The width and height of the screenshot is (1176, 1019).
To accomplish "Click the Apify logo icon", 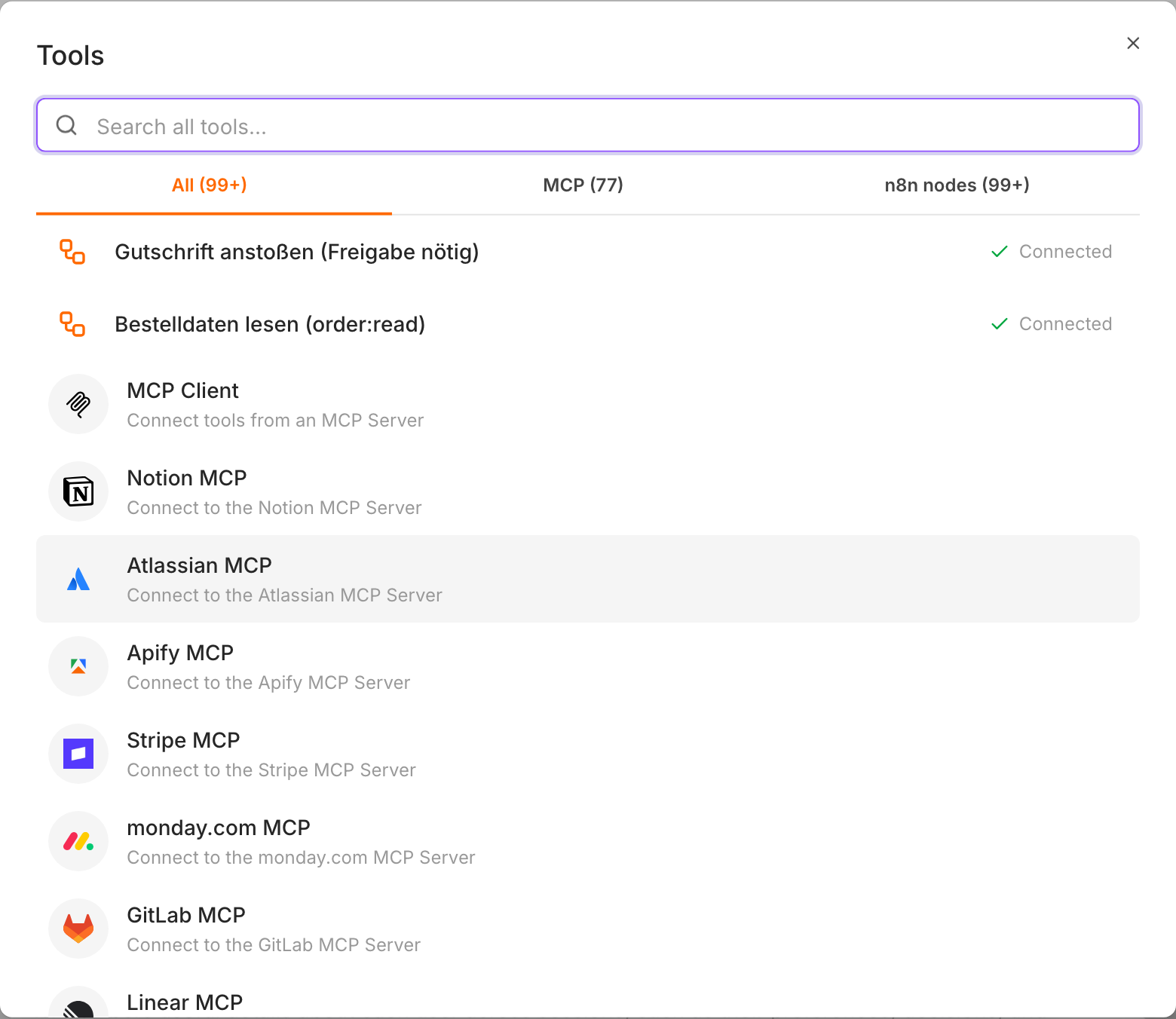I will (78, 666).
